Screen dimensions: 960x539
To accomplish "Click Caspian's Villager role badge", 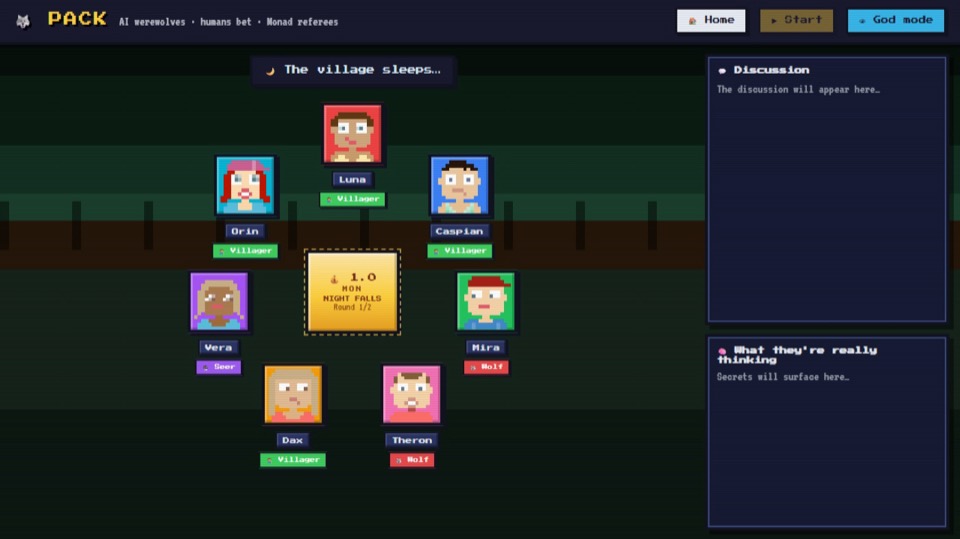I will (460, 251).
